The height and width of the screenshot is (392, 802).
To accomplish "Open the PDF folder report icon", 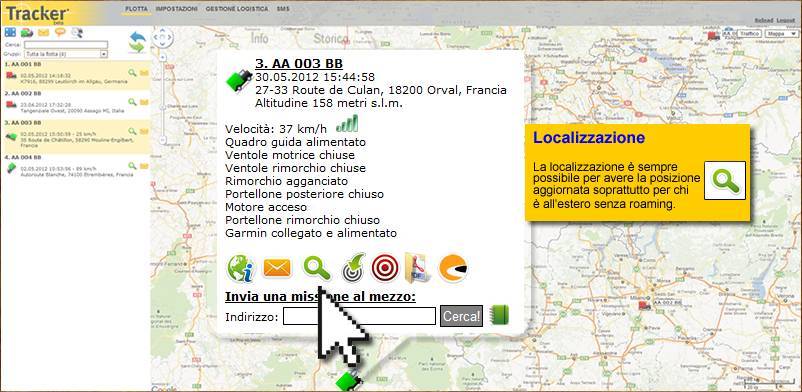I will pyautogui.click(x=418, y=268).
